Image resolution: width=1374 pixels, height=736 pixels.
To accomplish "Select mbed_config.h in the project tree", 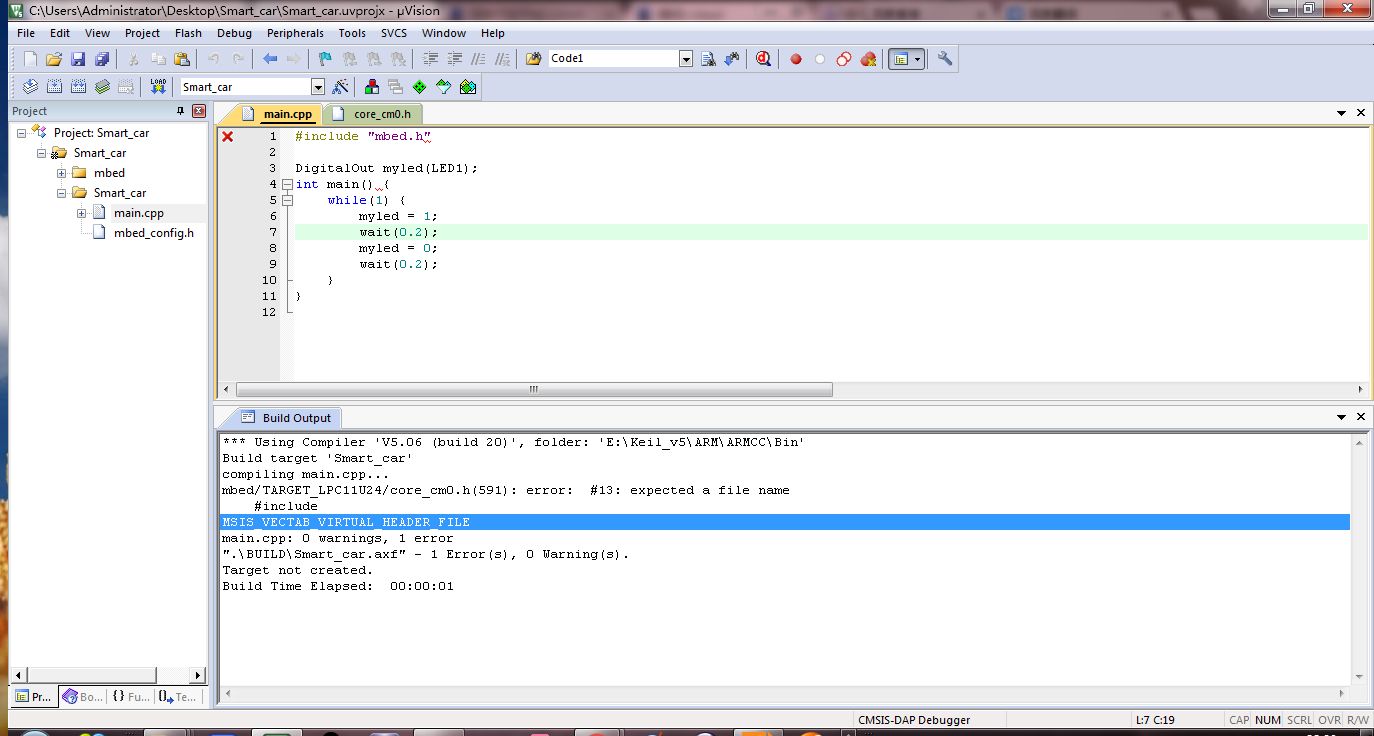I will pos(153,233).
